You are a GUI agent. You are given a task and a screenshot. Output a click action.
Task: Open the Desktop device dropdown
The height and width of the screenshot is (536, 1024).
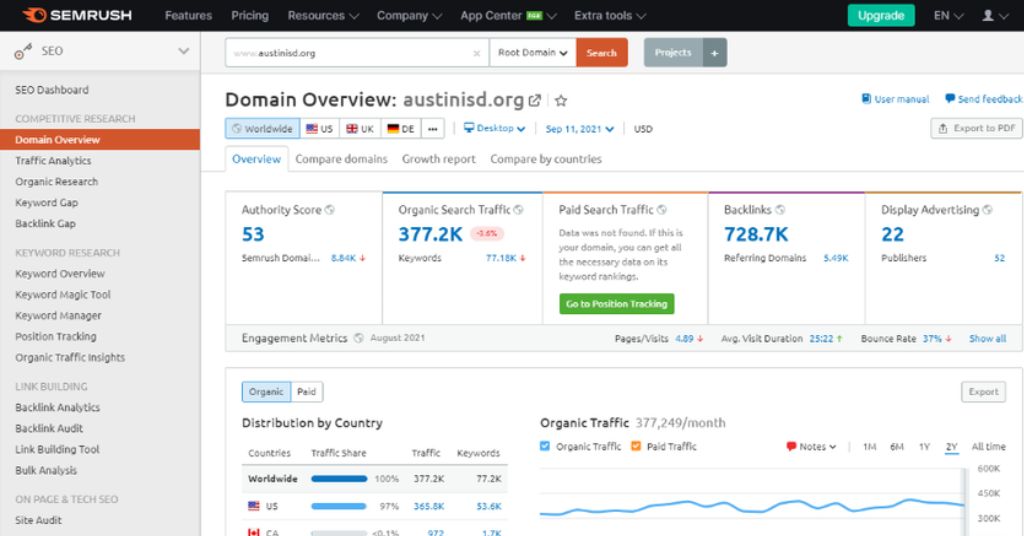point(494,129)
